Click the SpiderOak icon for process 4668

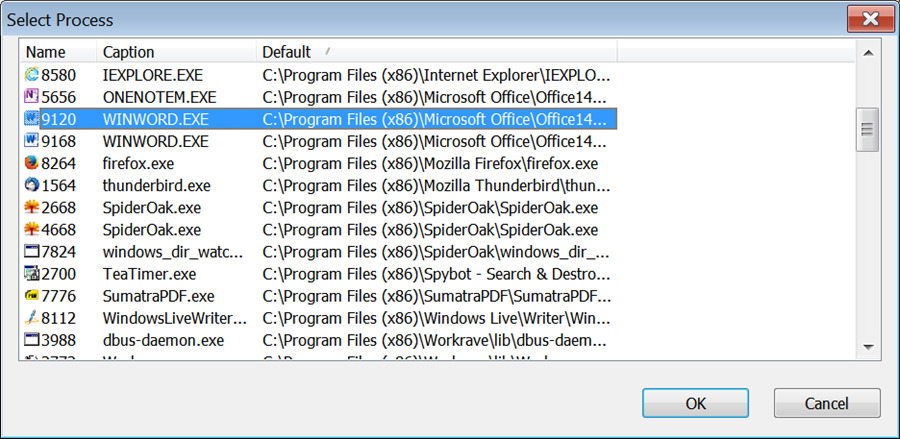point(32,230)
